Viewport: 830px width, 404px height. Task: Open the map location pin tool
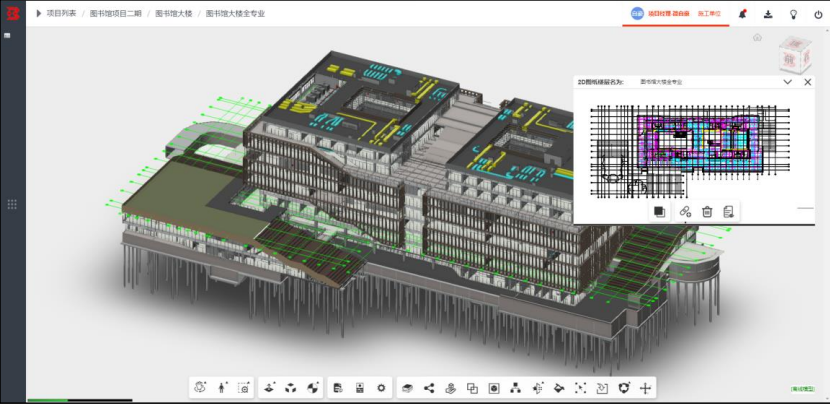point(450,388)
